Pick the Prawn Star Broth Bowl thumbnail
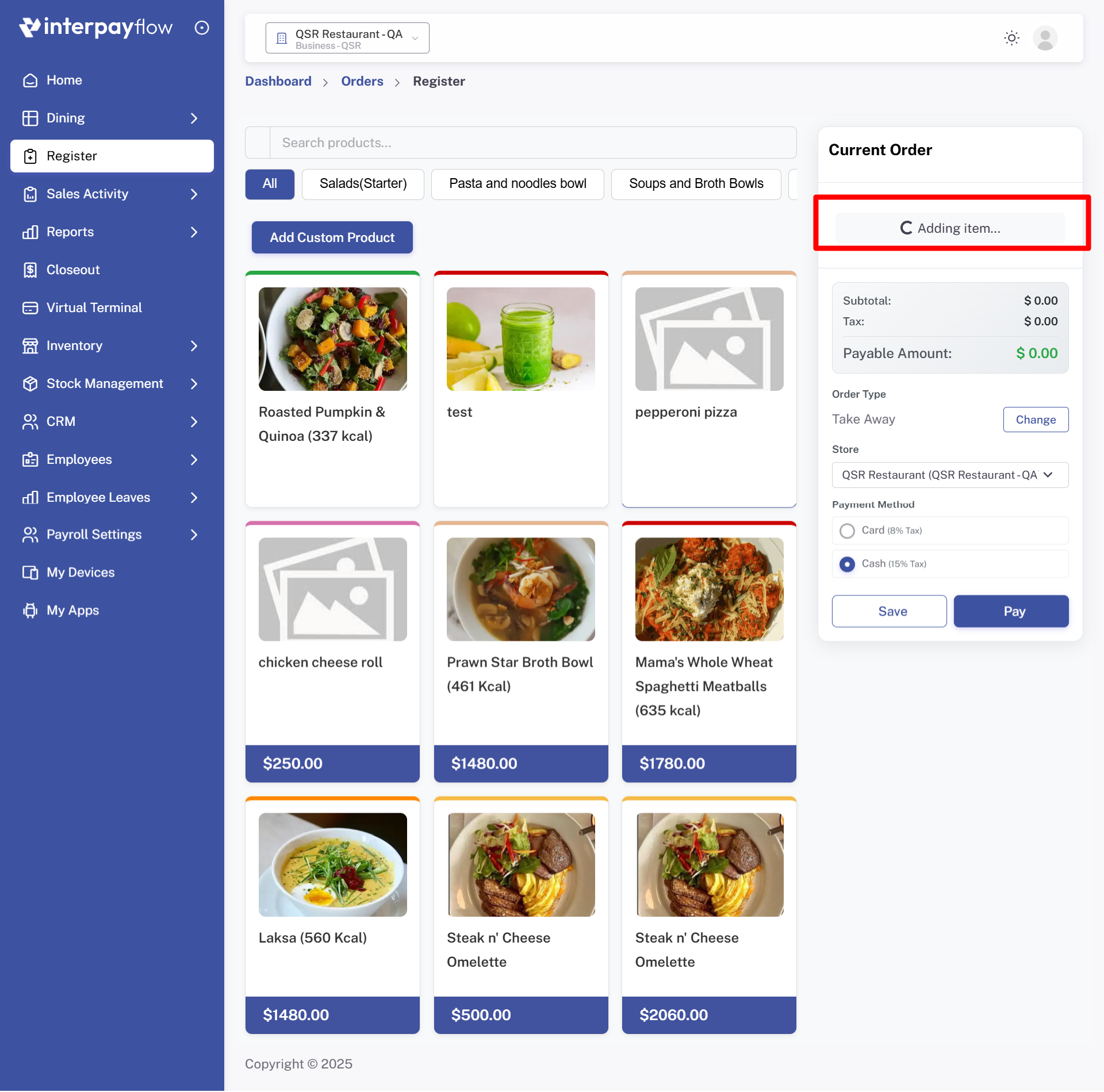Screen dimensions: 1104x1092 click(x=521, y=590)
